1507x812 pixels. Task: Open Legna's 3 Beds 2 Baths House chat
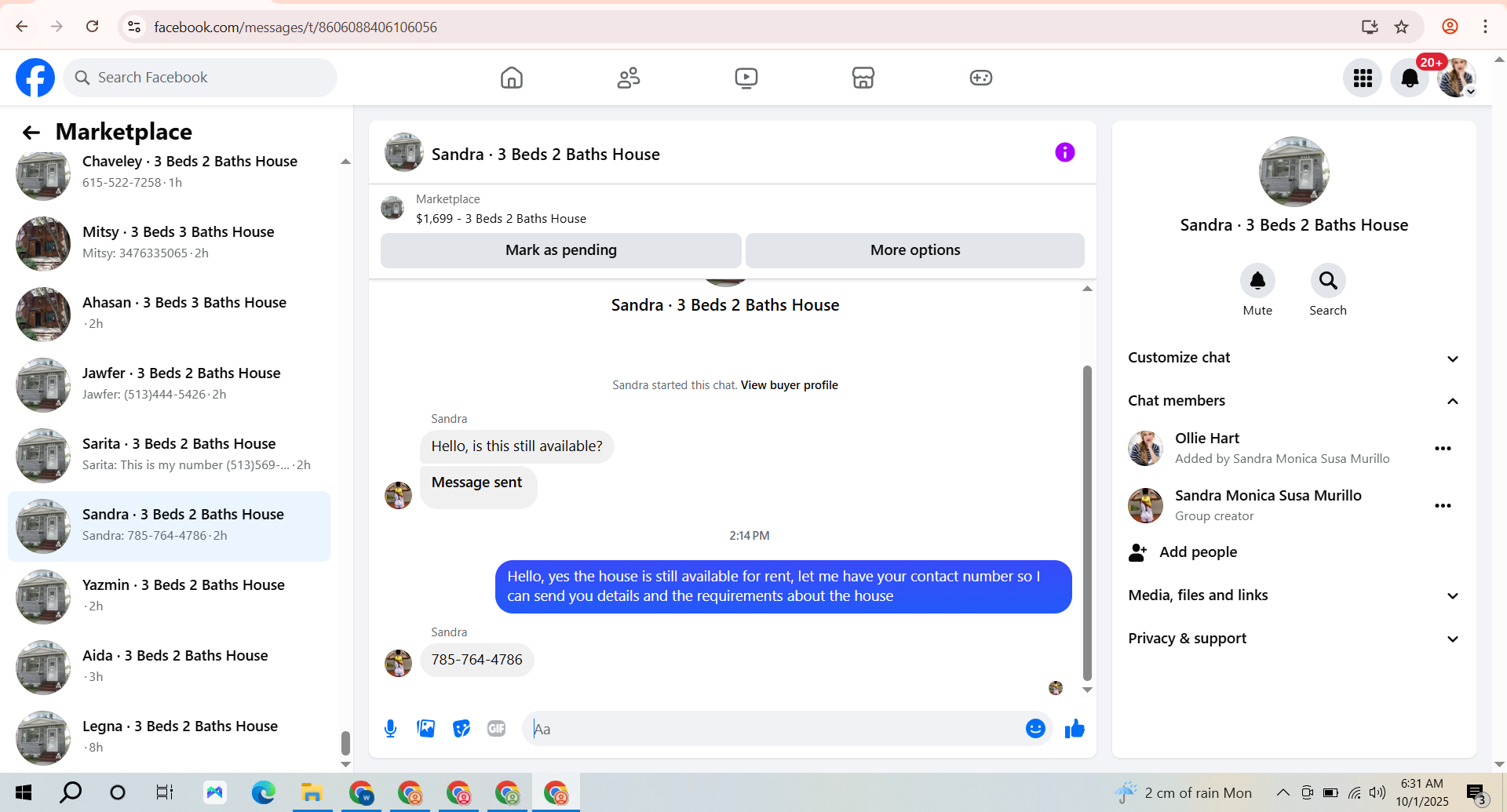169,737
